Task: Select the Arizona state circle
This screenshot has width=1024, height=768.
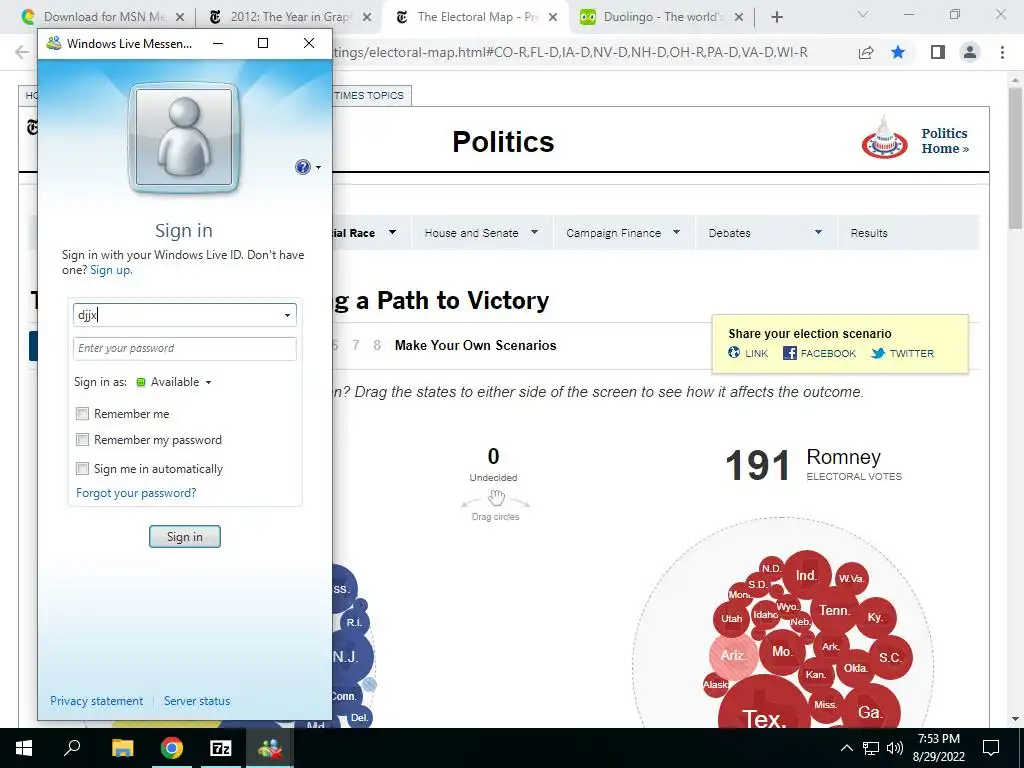Action: pyautogui.click(x=733, y=655)
